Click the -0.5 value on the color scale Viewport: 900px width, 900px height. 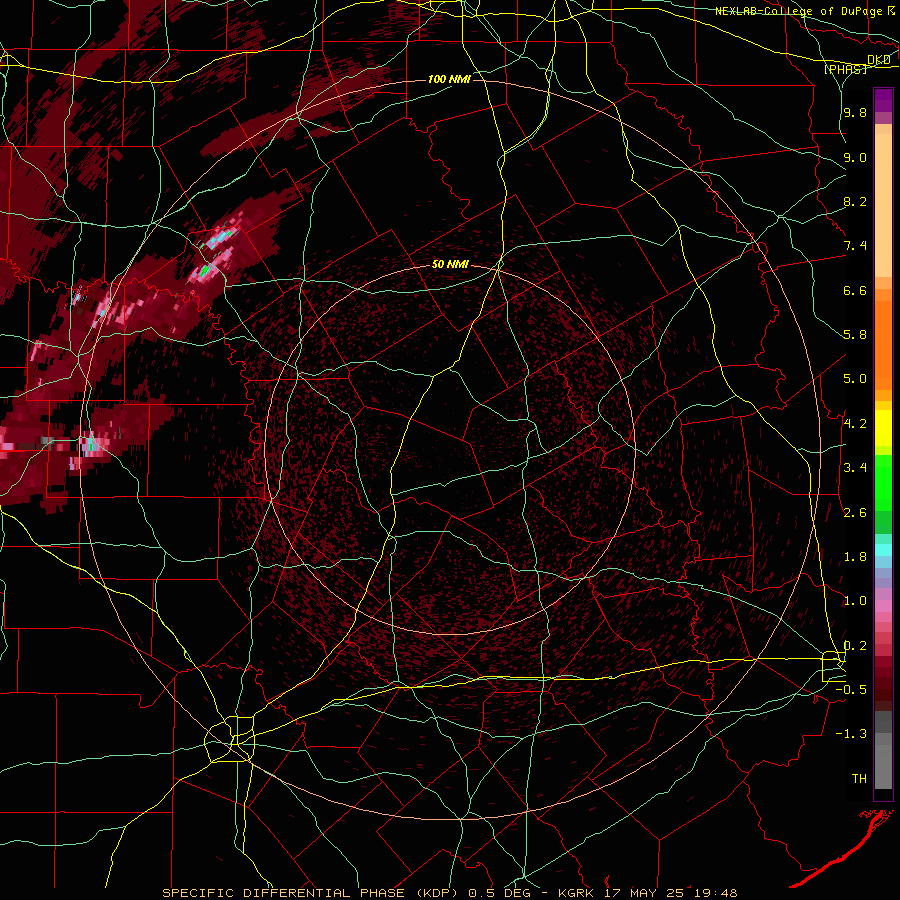tap(851, 690)
